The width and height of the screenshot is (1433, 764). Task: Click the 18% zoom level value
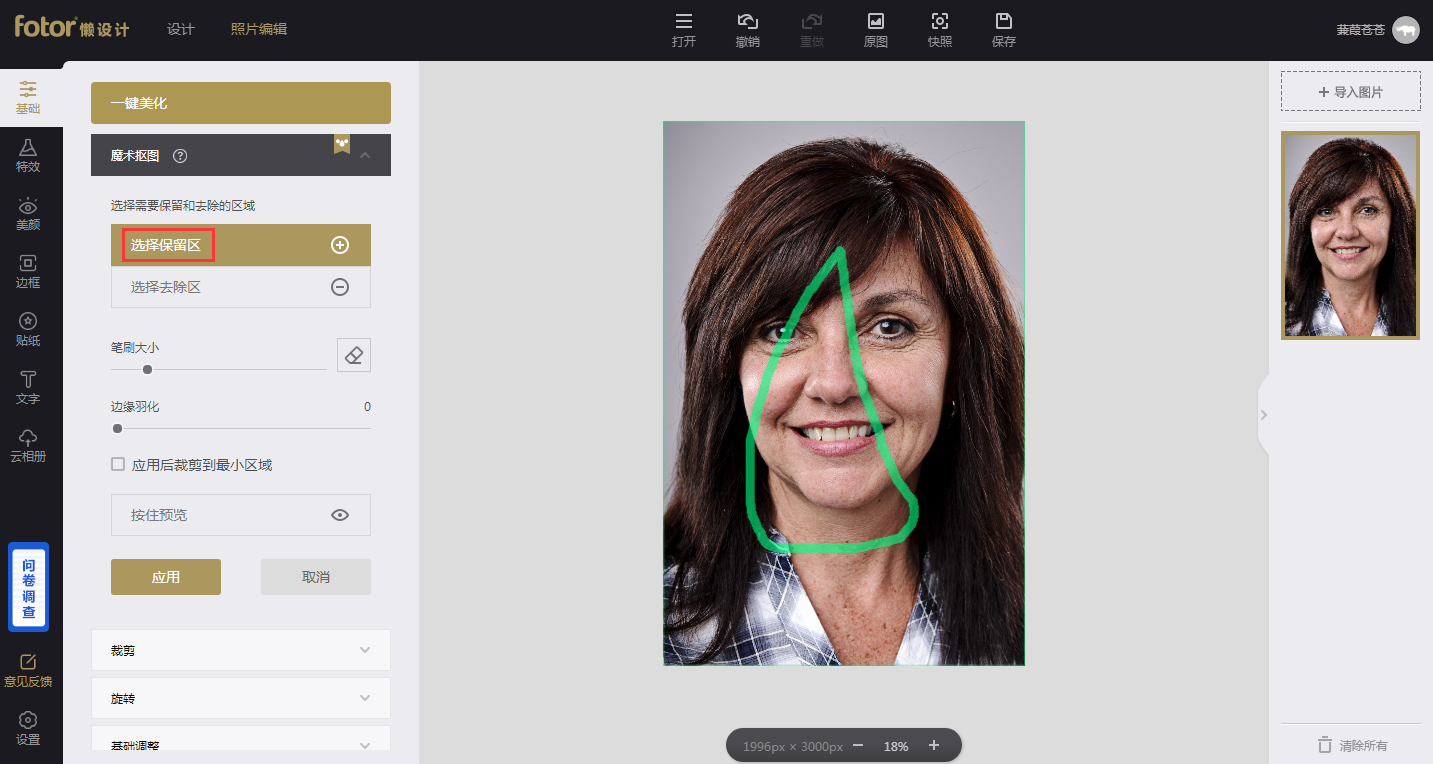(896, 746)
